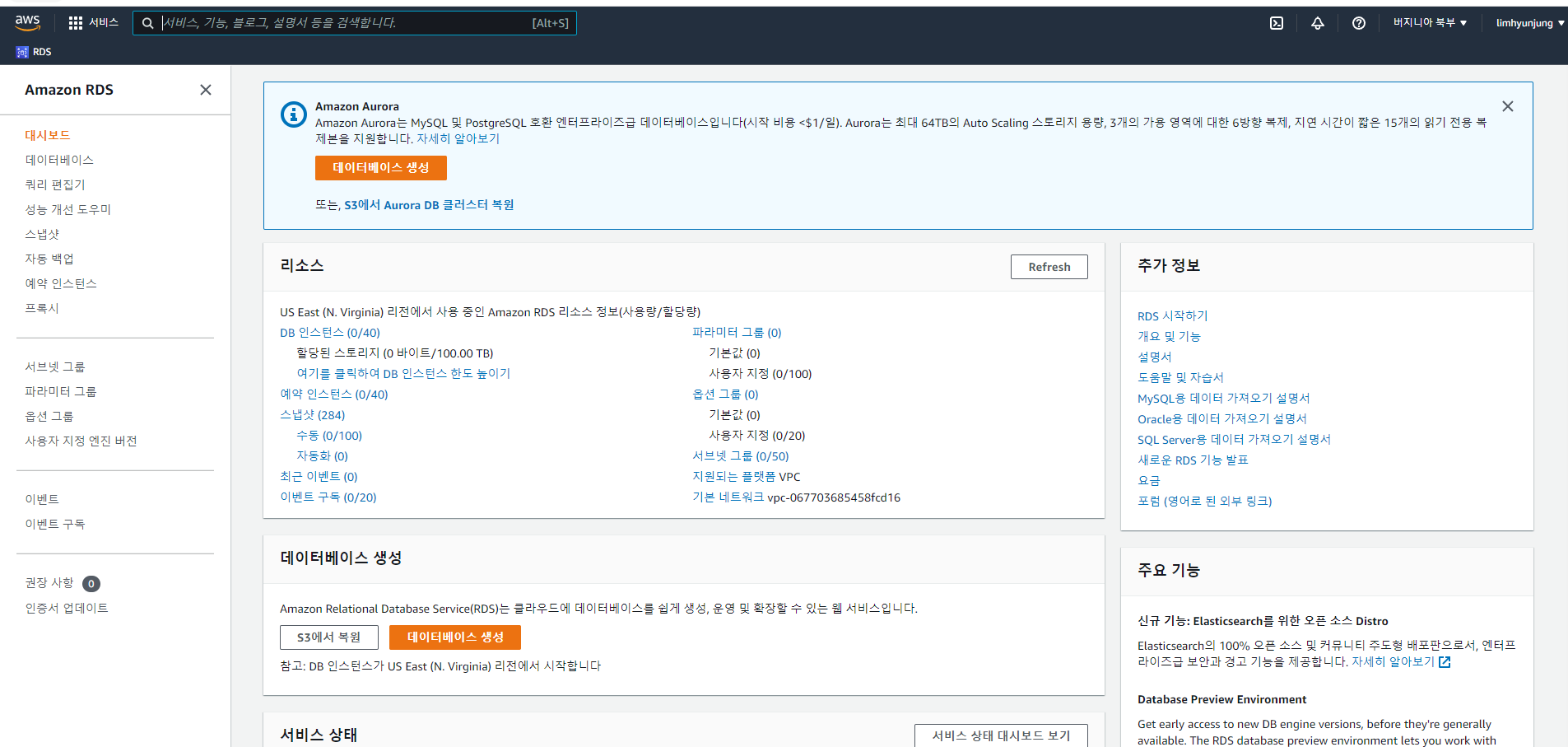
Task: Open 자동 백업 in the sidebar
Action: [x=49, y=259]
